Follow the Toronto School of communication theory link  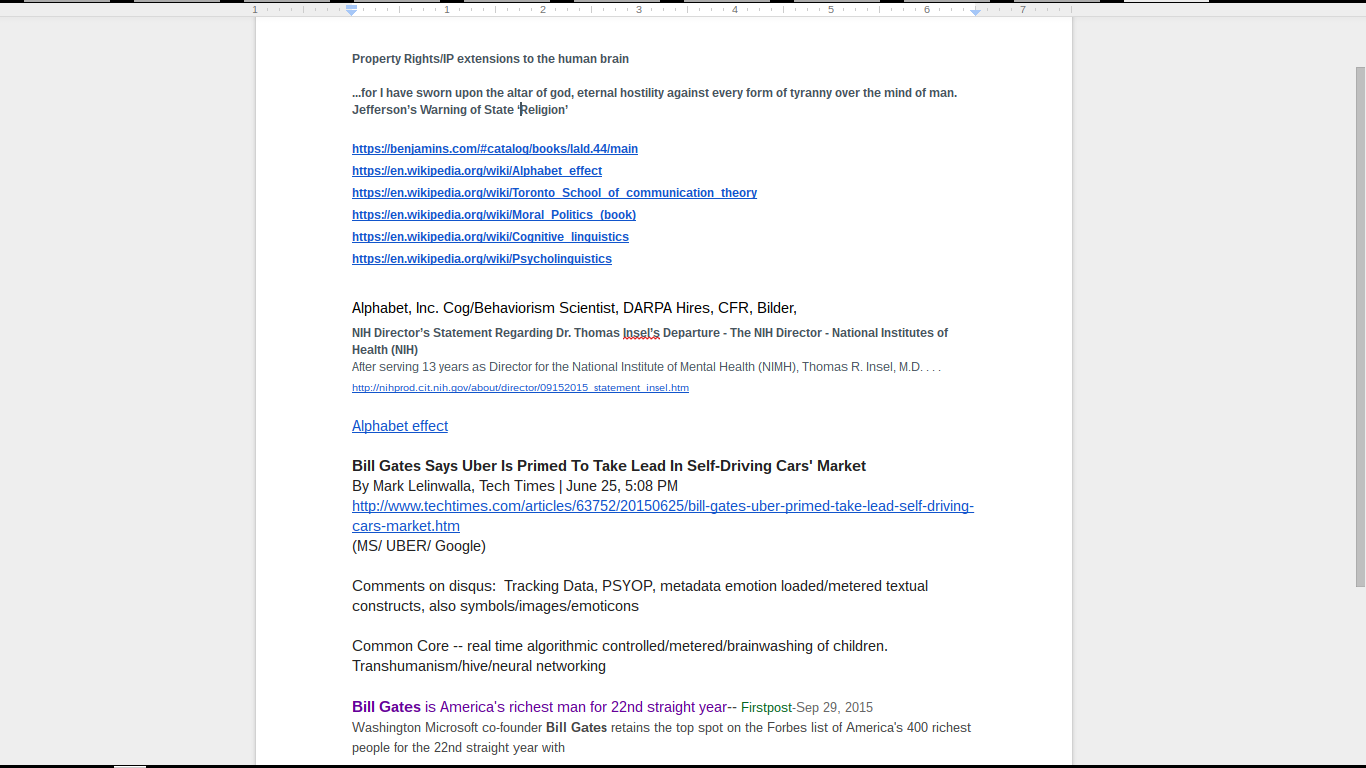pyautogui.click(x=554, y=193)
